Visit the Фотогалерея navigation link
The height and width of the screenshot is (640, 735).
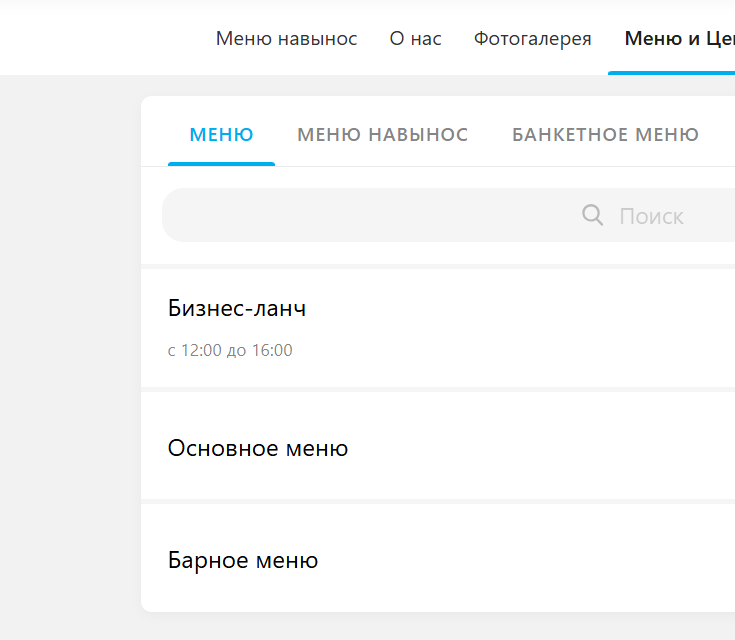click(x=532, y=38)
